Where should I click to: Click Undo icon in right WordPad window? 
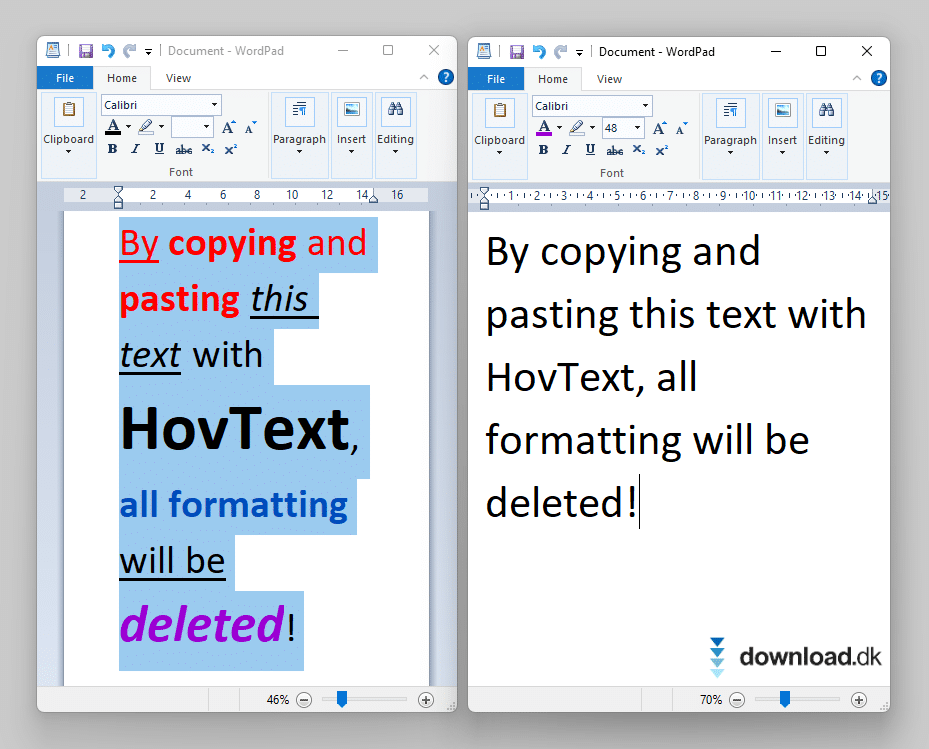pos(539,52)
